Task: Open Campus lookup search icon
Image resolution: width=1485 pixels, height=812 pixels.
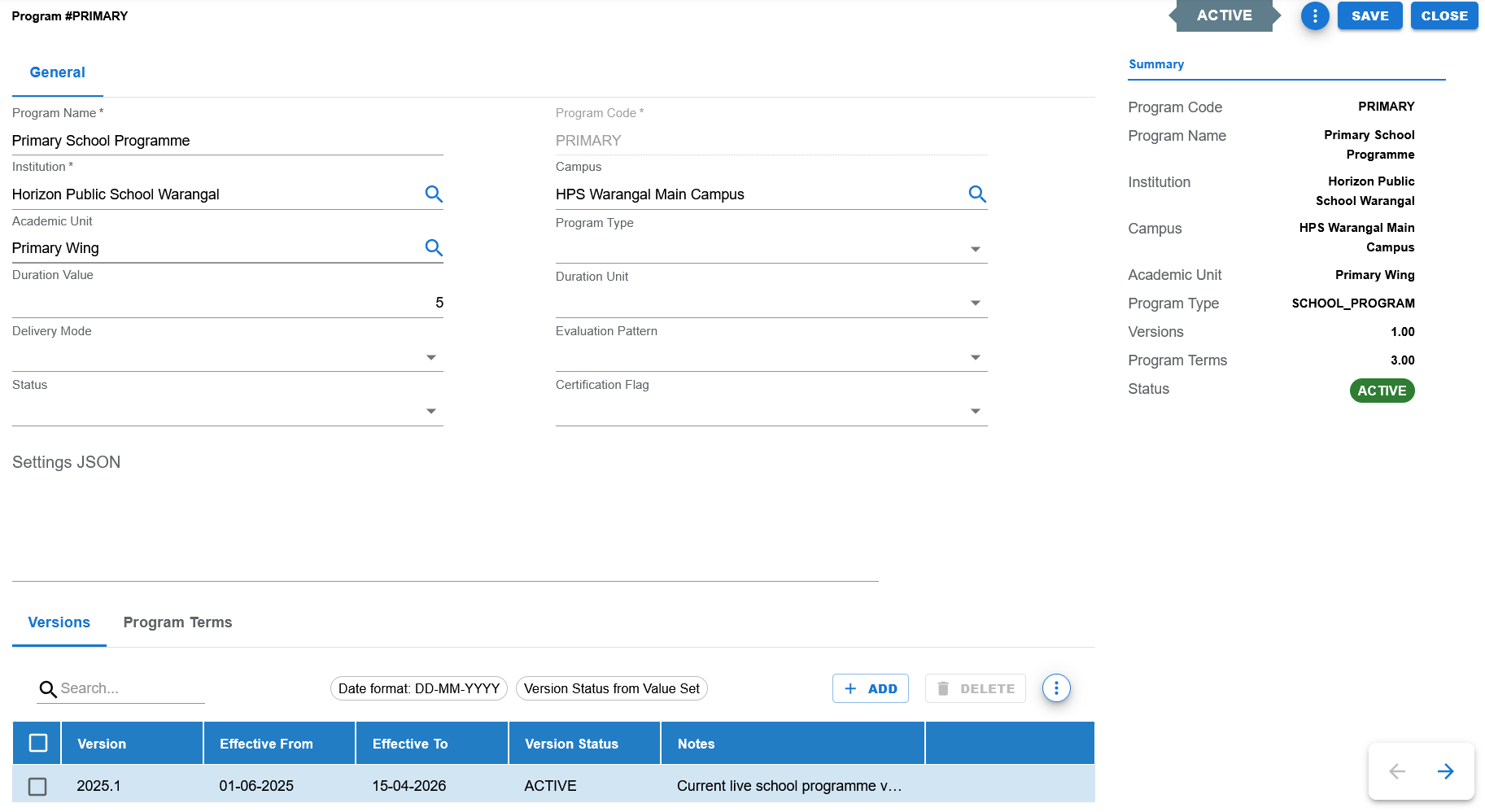Action: pos(977,194)
